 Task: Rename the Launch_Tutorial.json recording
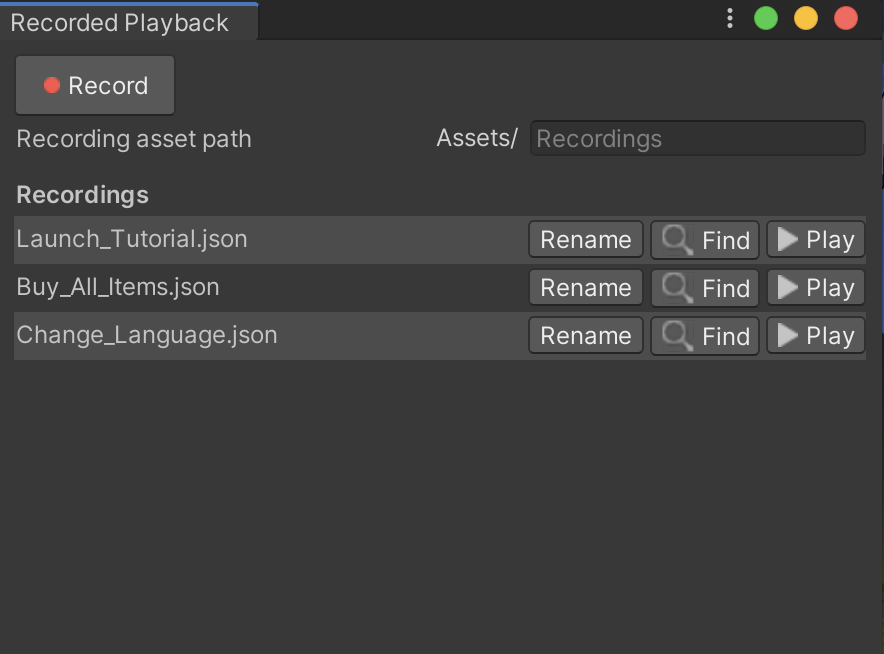pyautogui.click(x=586, y=240)
